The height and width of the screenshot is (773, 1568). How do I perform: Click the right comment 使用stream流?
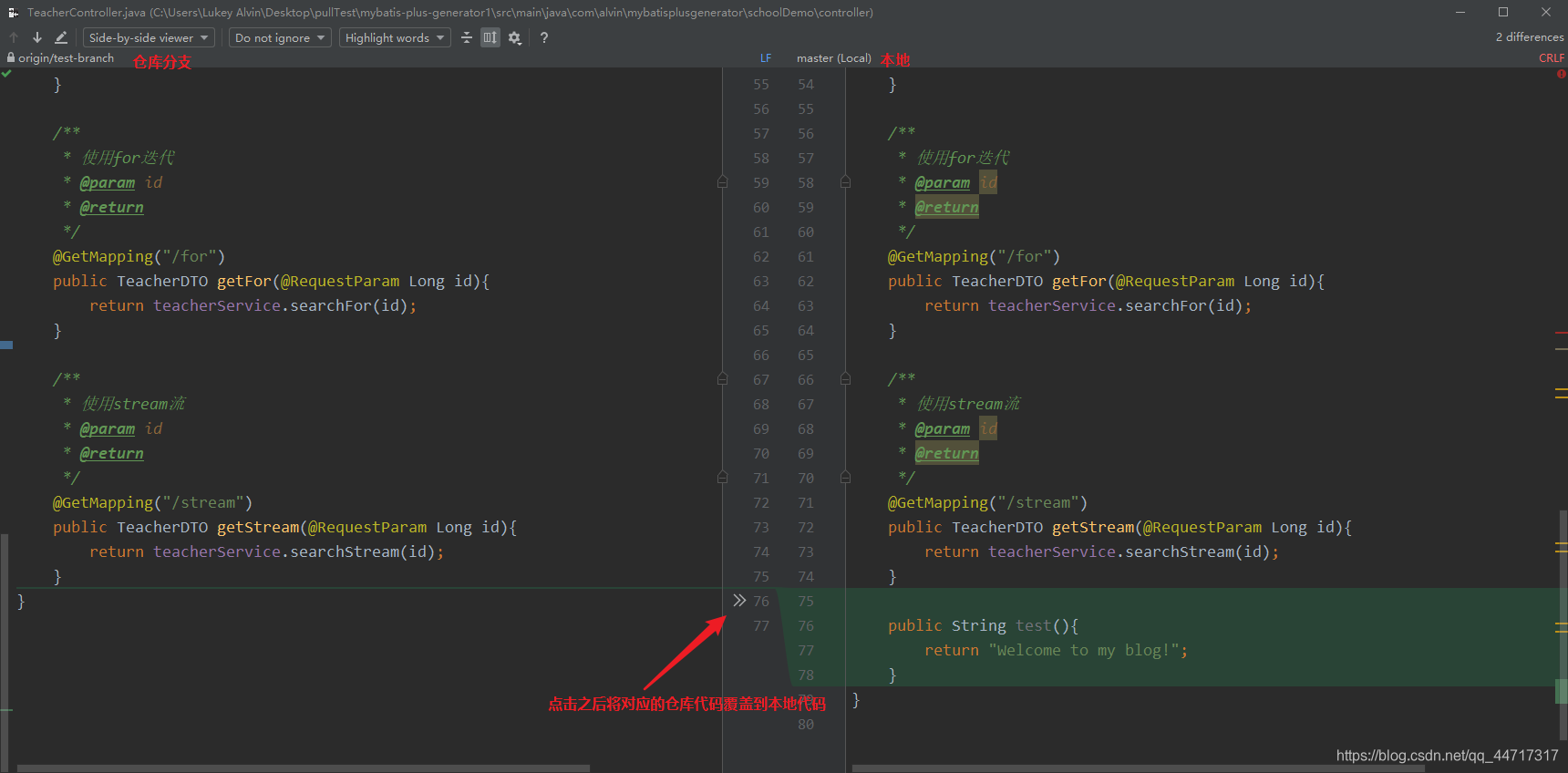[x=968, y=404]
